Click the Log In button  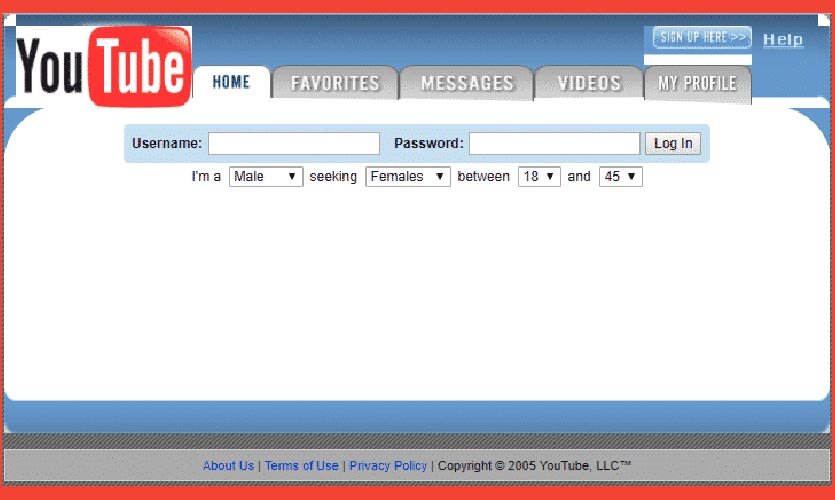click(x=673, y=143)
